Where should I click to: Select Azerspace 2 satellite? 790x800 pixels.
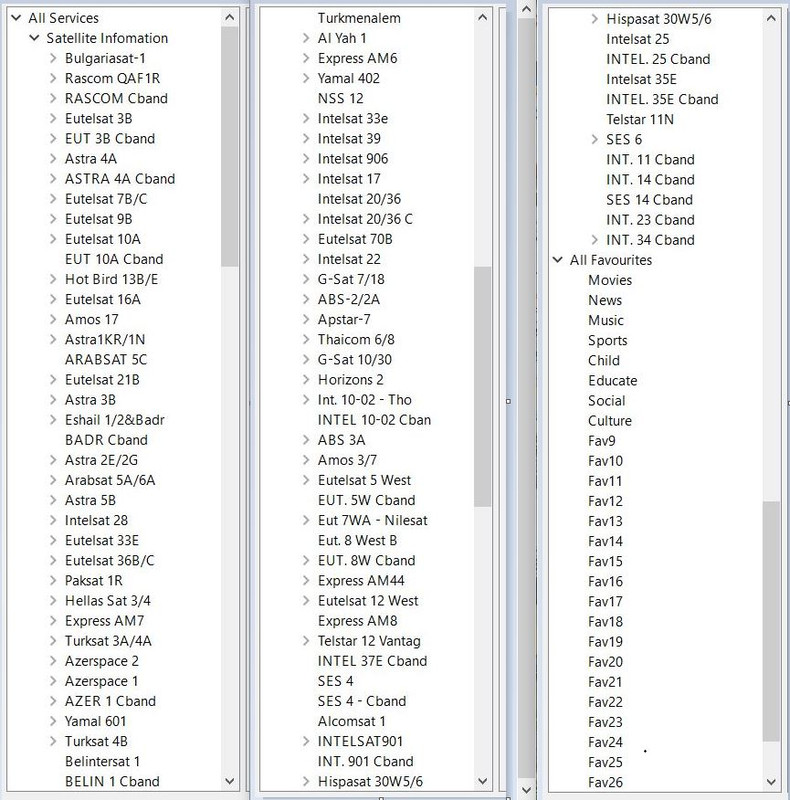(x=102, y=661)
